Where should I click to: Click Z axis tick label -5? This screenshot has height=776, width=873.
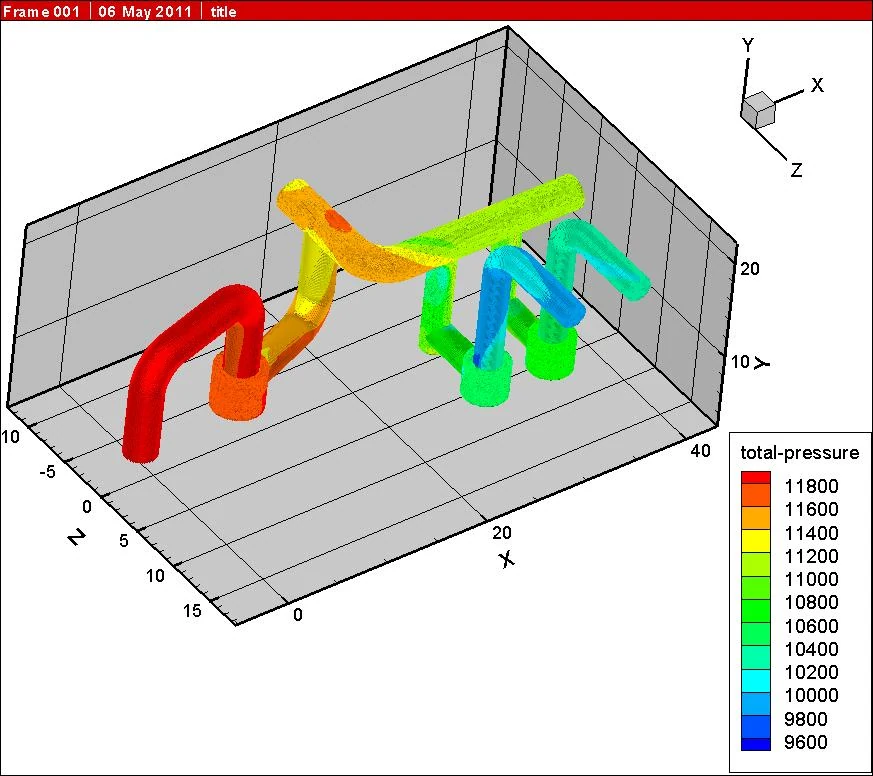[x=47, y=473]
